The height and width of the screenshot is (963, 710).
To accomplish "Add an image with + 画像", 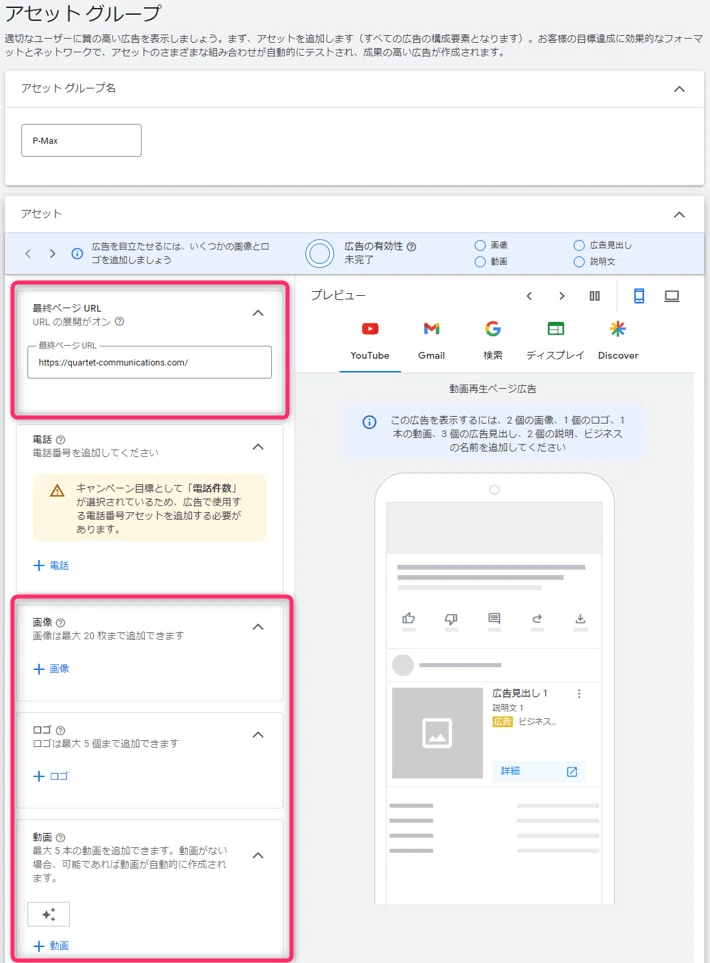I will pyautogui.click(x=50, y=669).
